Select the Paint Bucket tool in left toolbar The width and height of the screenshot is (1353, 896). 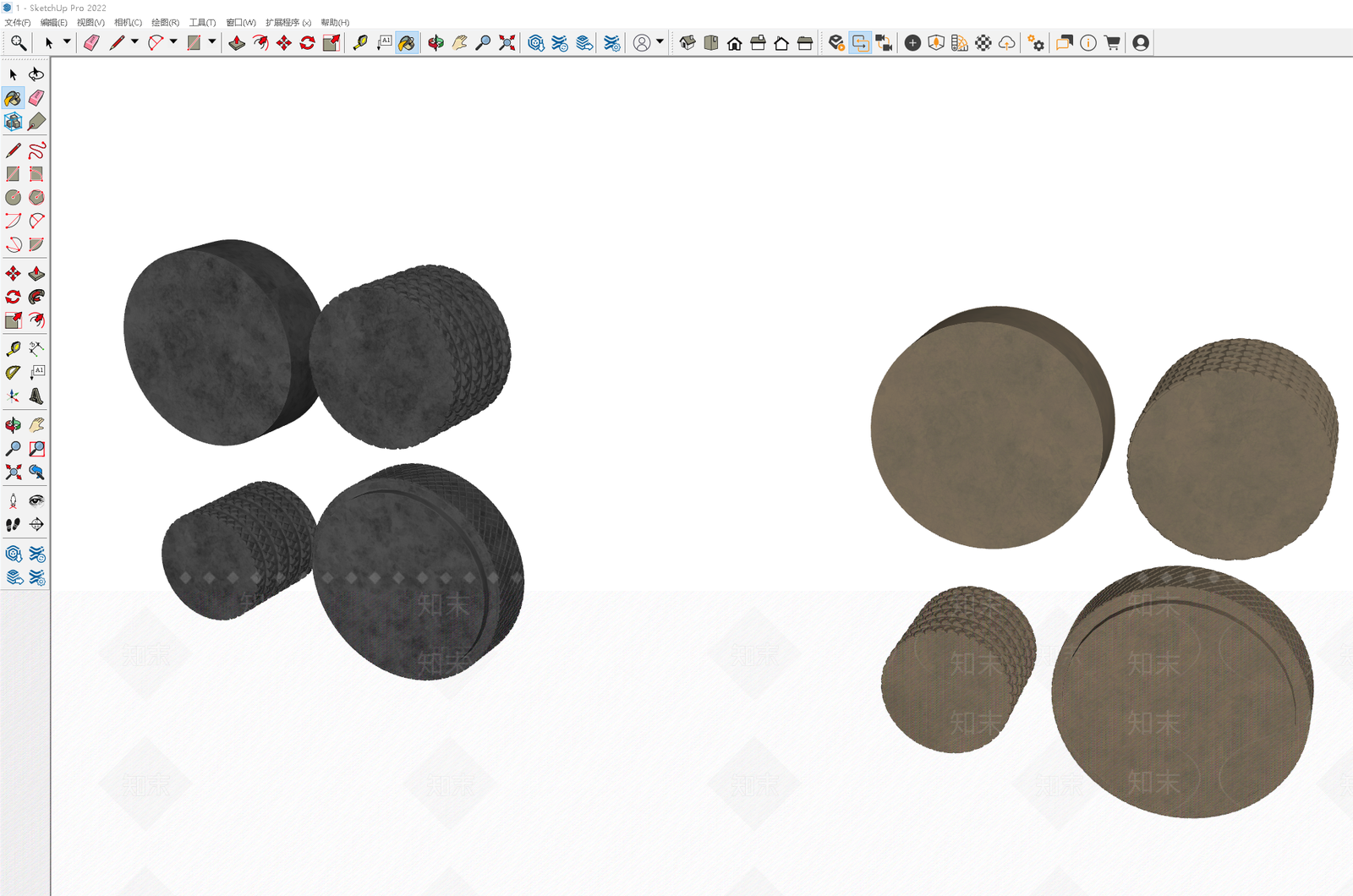[x=13, y=98]
